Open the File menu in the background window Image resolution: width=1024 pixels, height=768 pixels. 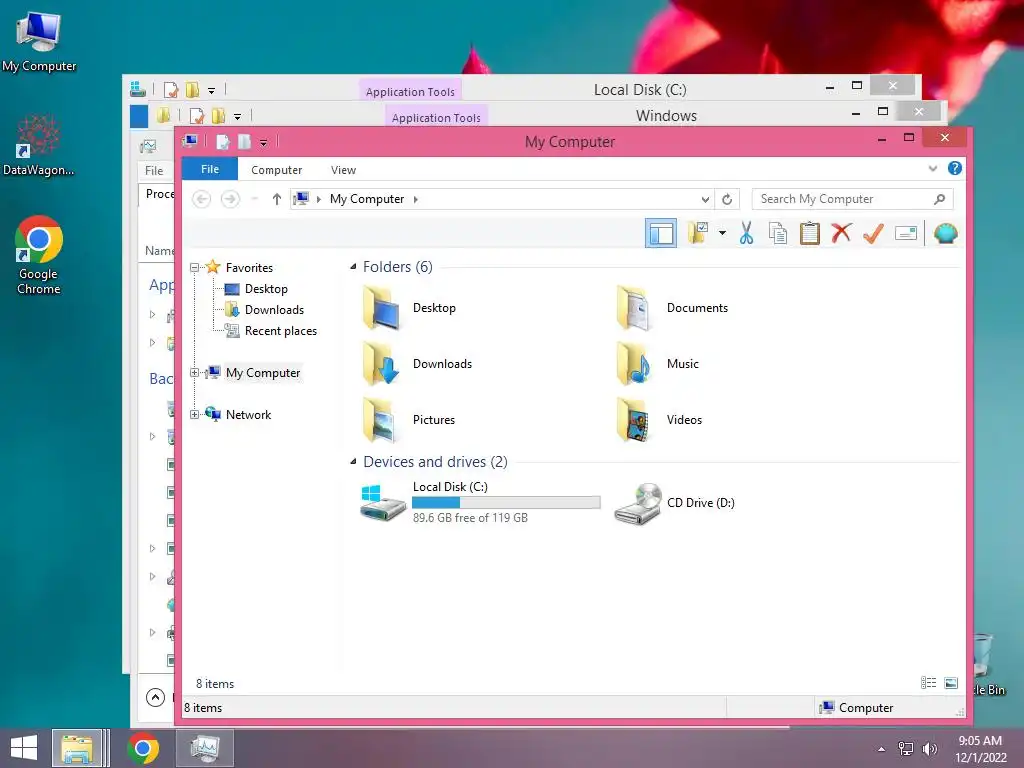[x=154, y=170]
